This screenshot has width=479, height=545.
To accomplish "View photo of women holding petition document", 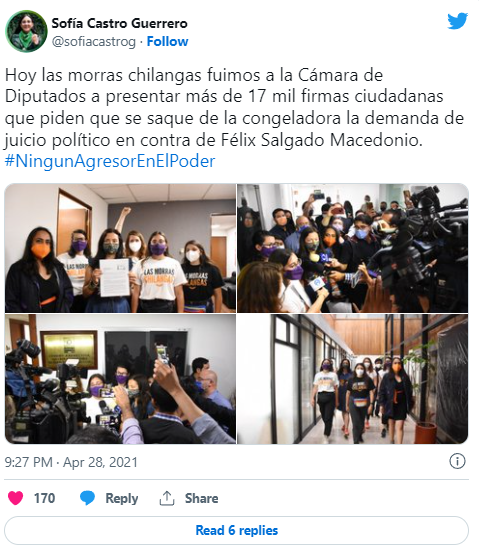I will [120, 248].
